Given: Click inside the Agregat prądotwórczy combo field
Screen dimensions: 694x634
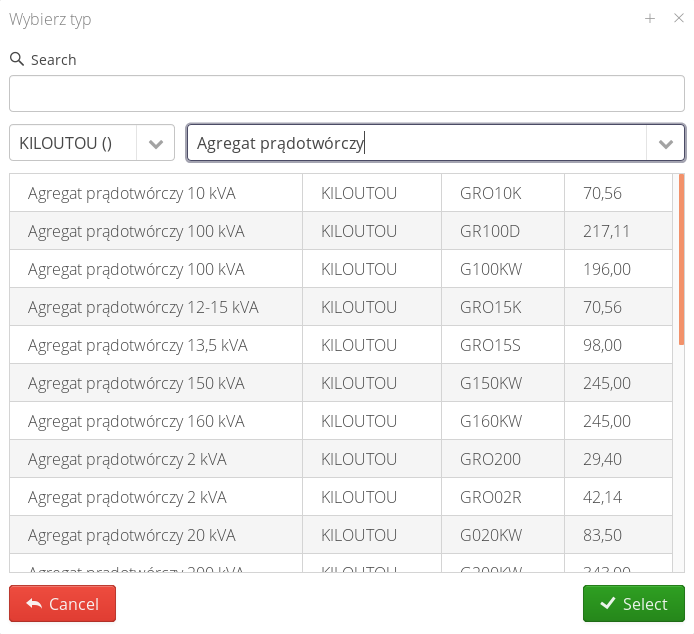Looking at the screenshot, I should point(416,143).
